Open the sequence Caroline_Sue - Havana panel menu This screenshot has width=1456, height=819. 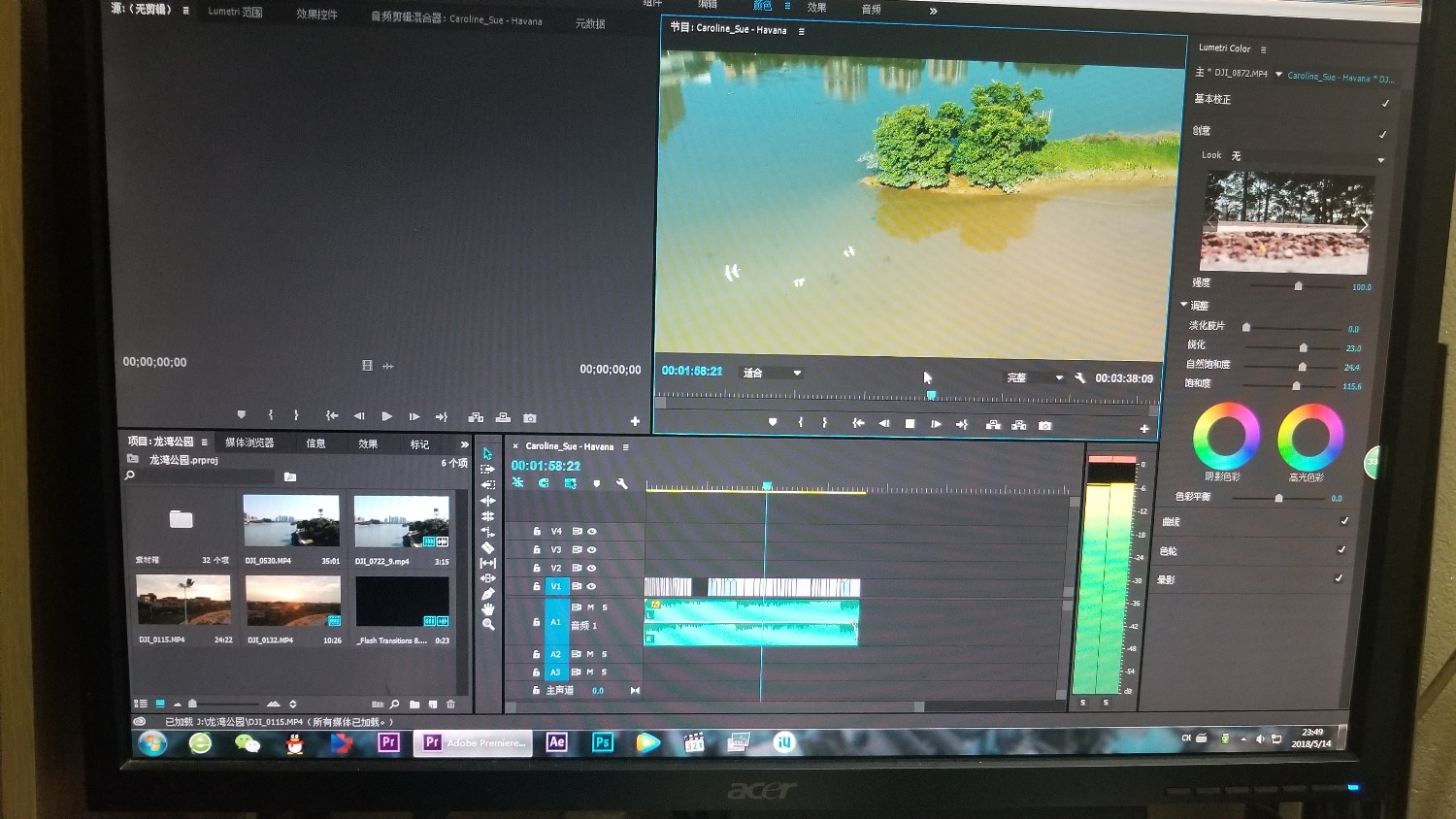626,446
